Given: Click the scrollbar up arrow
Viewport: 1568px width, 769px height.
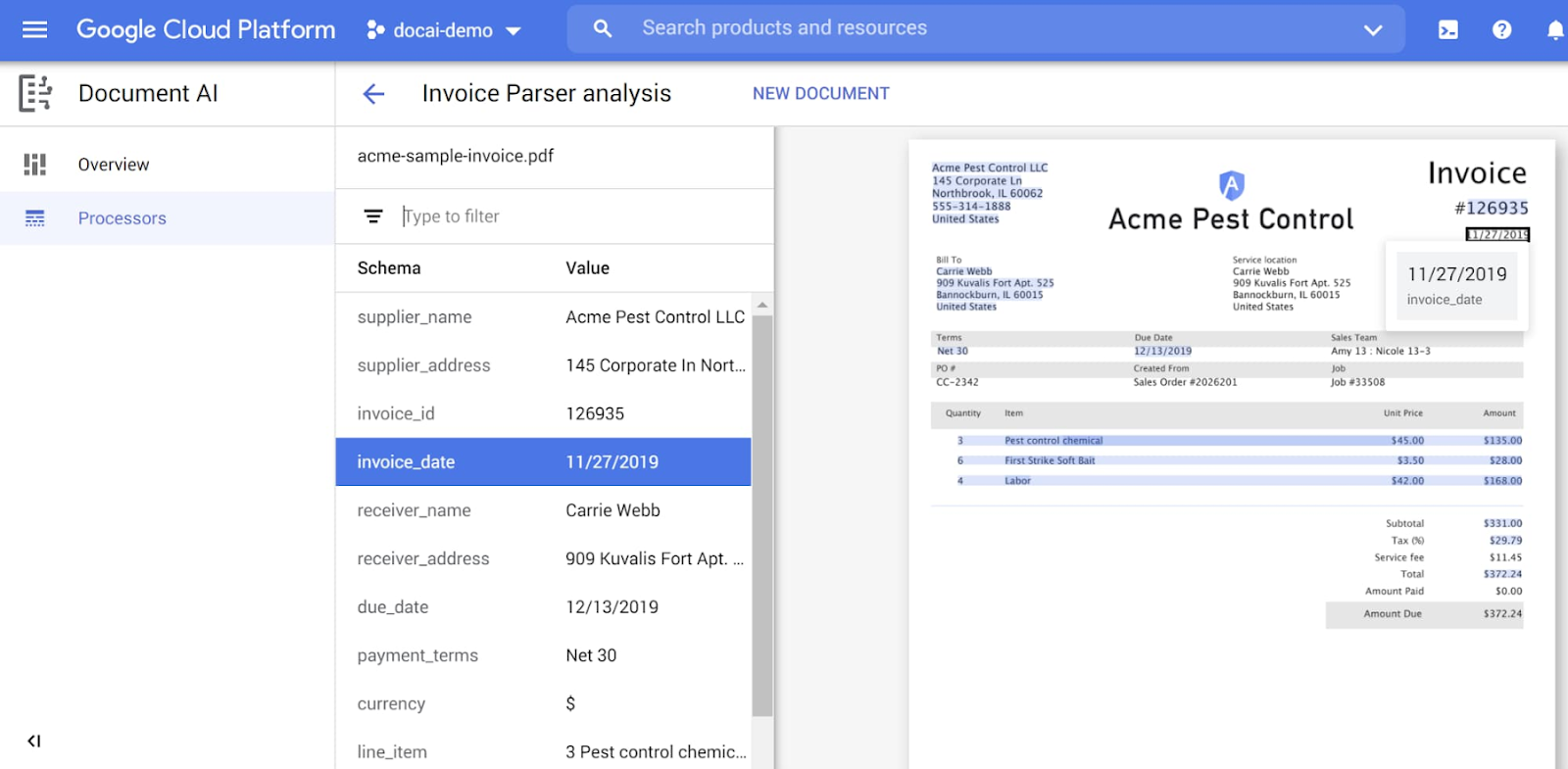Looking at the screenshot, I should click(762, 305).
